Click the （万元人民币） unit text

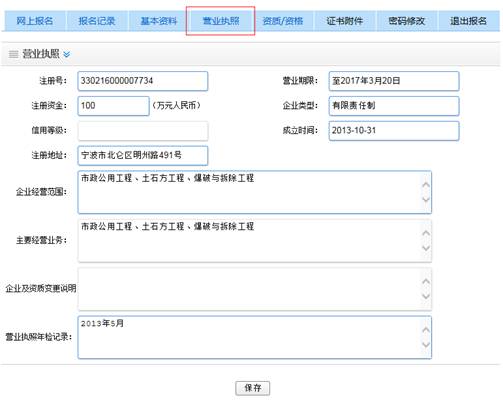point(176,106)
